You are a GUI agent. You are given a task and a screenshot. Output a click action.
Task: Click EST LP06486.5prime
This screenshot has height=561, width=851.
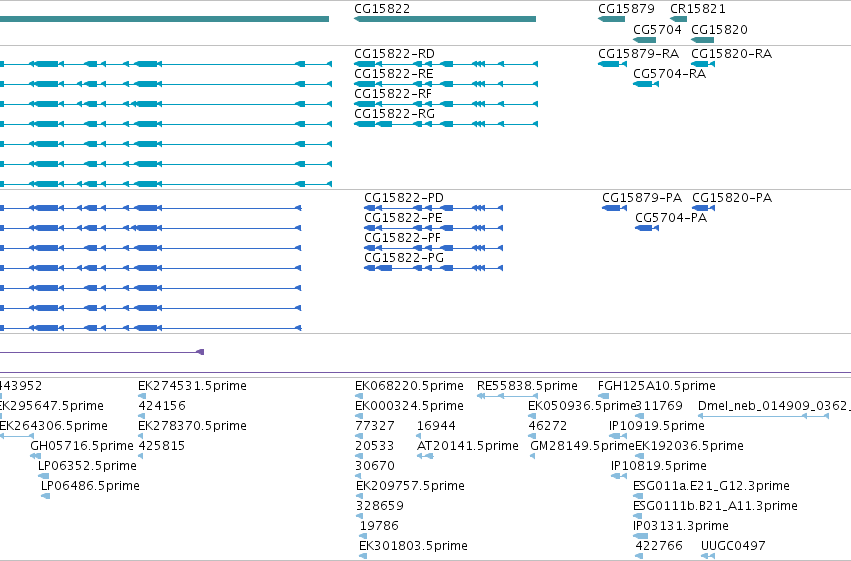coord(90,486)
